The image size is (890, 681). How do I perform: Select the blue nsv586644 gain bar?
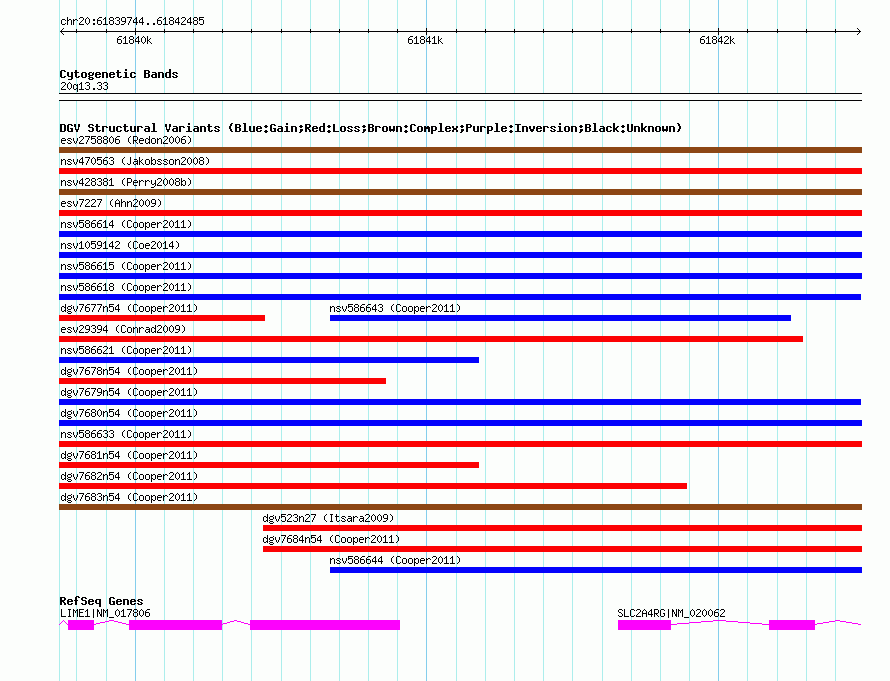596,570
